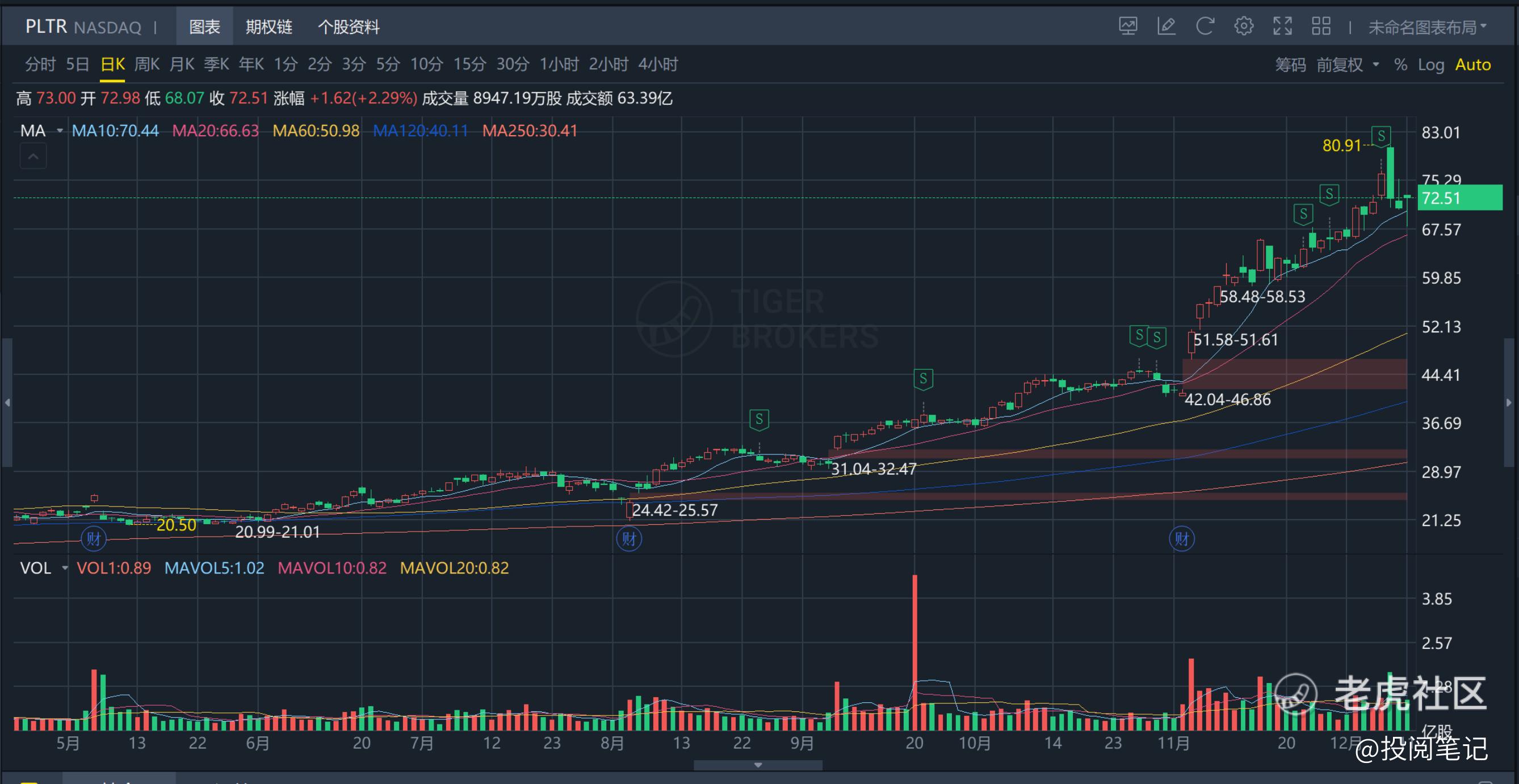Open chart settings gear icon
1519x784 pixels.
tap(1244, 27)
